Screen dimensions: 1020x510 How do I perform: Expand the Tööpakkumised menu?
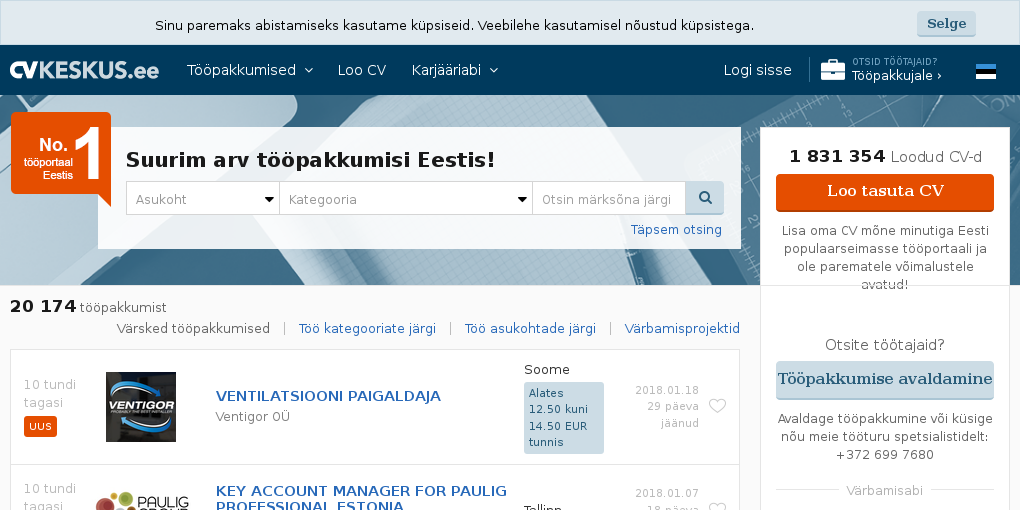pyautogui.click(x=250, y=70)
